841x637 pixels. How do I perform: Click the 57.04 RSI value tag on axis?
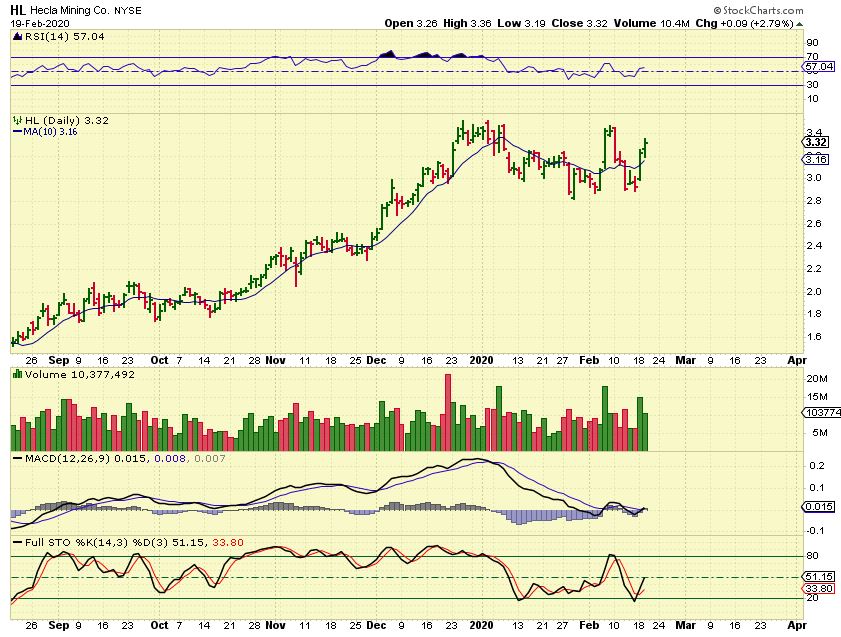[x=819, y=66]
